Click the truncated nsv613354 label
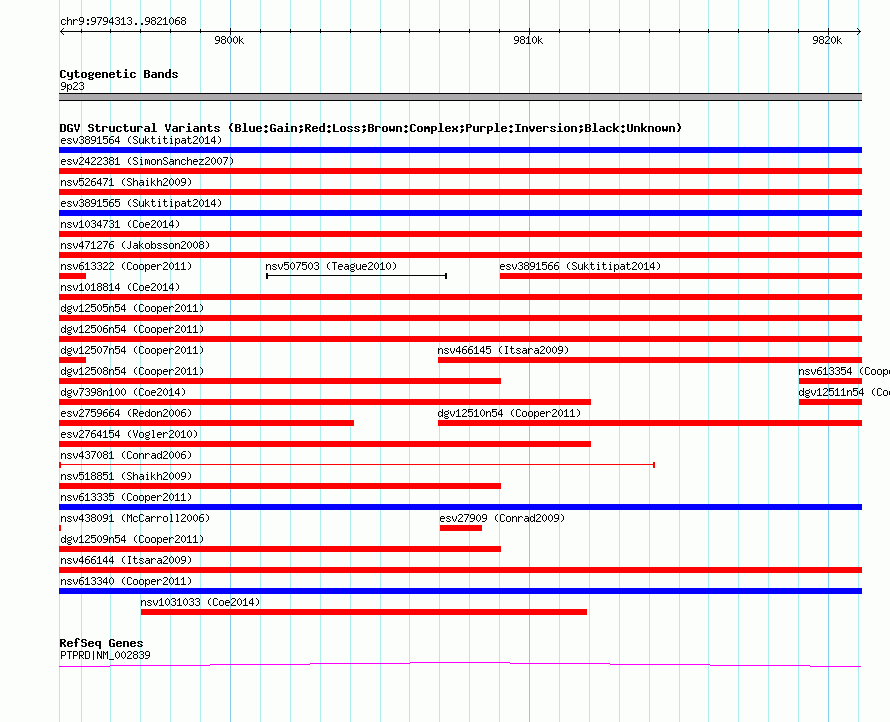Image resolution: width=890 pixels, height=722 pixels. 843,371
